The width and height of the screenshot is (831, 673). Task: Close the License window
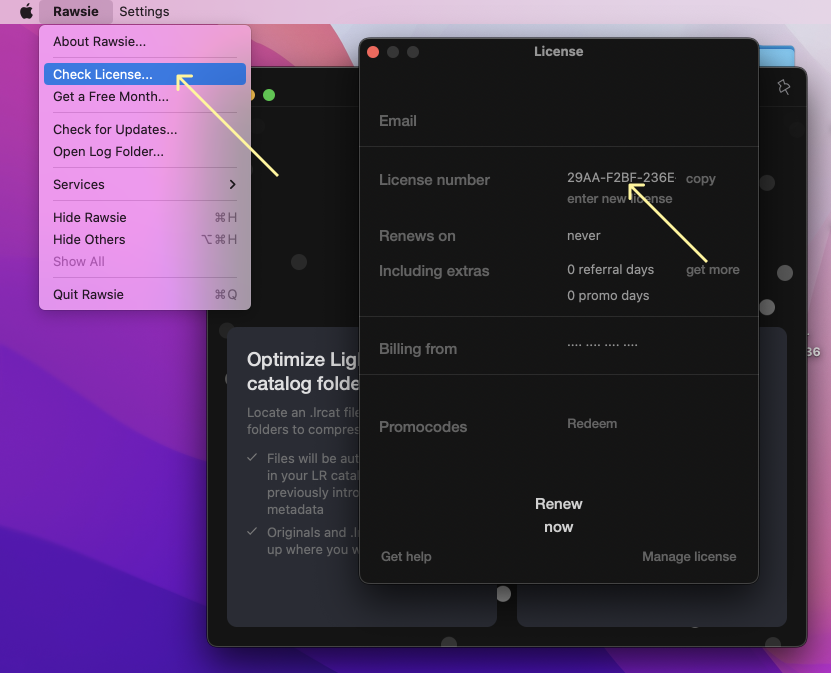click(373, 52)
